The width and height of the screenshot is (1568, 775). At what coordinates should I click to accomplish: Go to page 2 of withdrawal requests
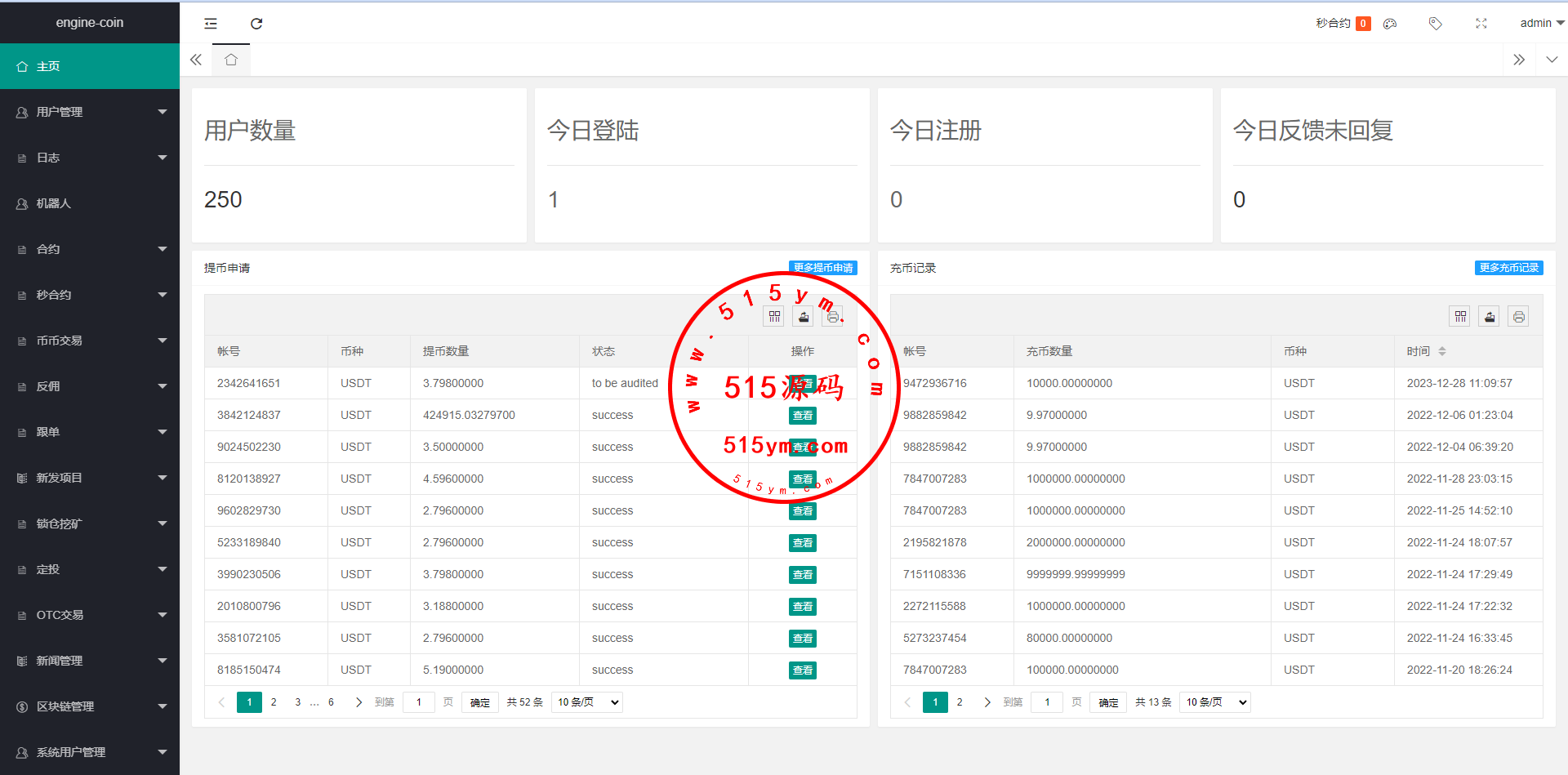coord(274,702)
